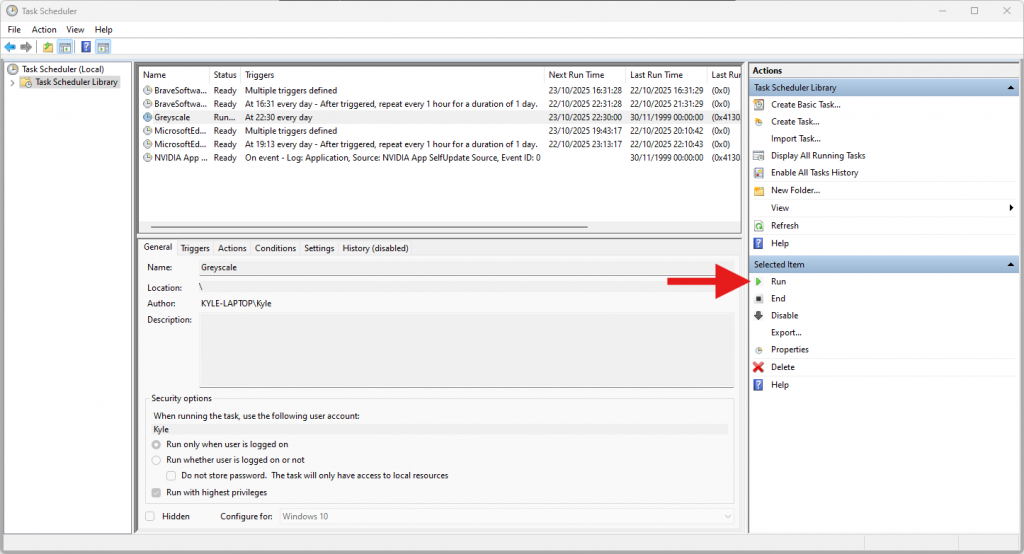Viewport: 1024px width, 554px height.
Task: Expand the Task Scheduler Library tree node
Action: (x=12, y=82)
